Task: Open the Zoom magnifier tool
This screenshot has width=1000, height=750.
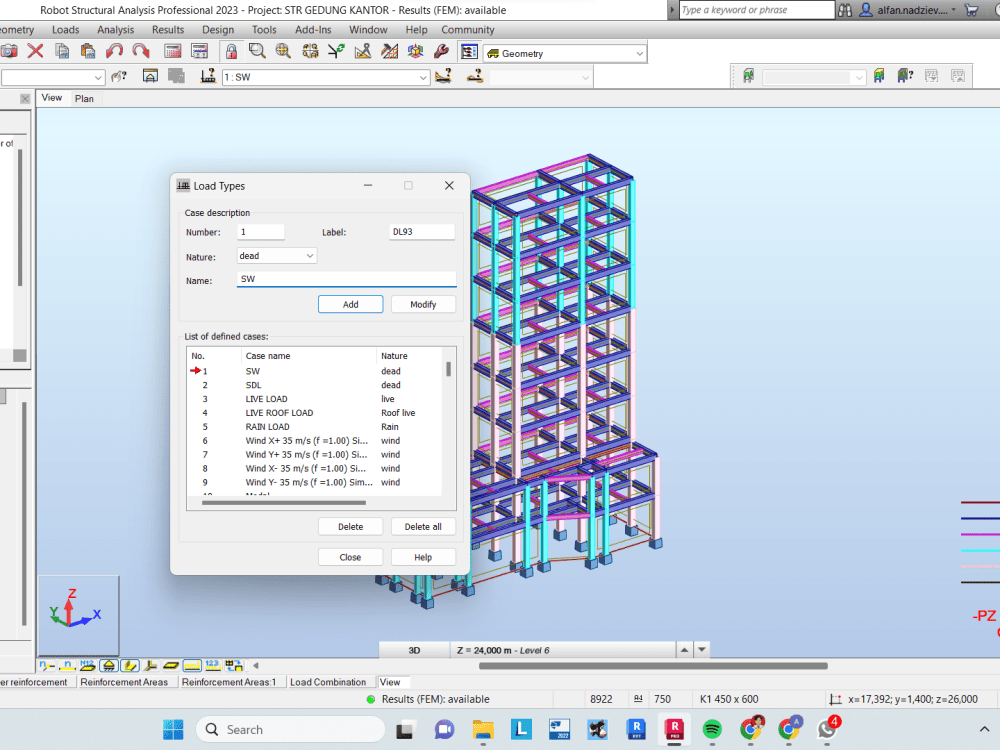Action: pos(256,51)
